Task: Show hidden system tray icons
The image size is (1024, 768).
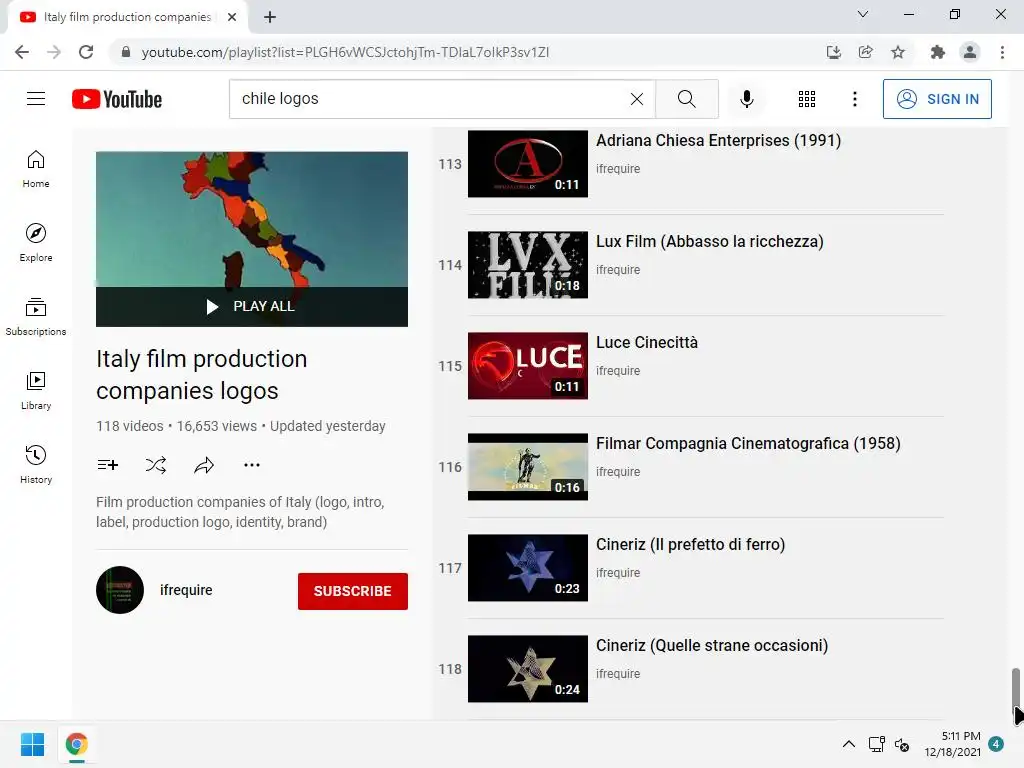Action: 848,744
